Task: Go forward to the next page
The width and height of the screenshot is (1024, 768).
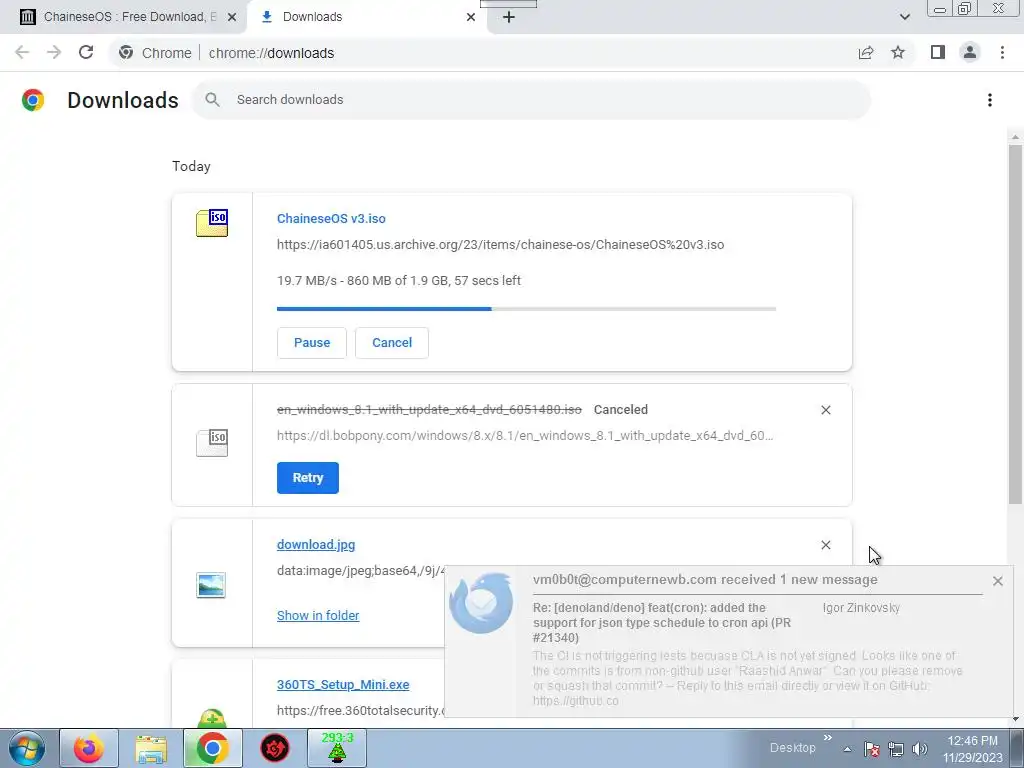Action: (54, 53)
